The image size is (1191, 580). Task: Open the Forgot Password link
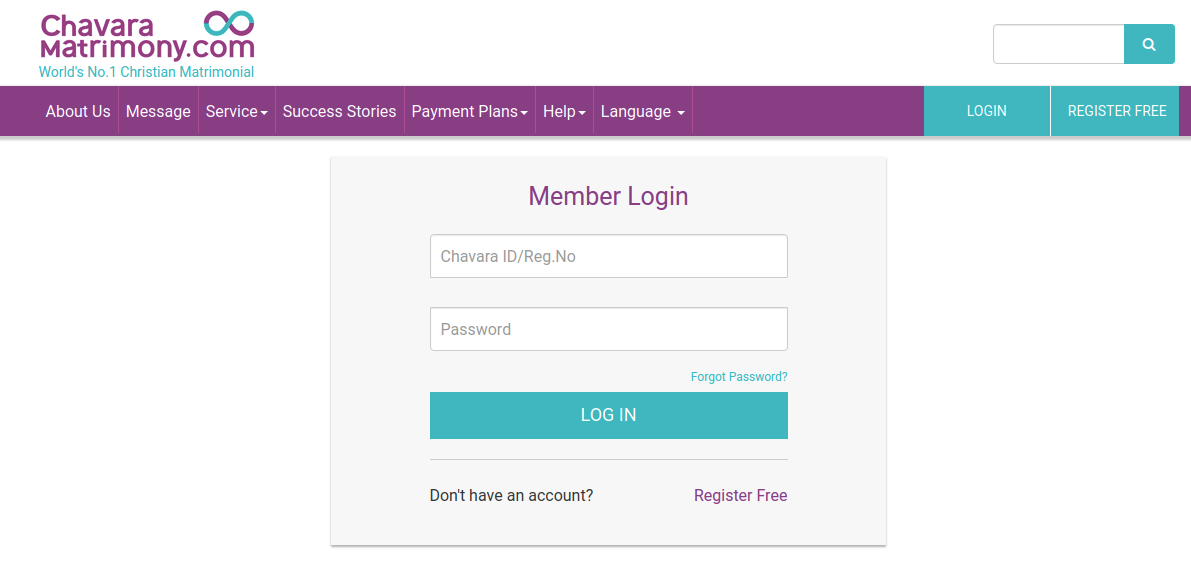click(738, 376)
